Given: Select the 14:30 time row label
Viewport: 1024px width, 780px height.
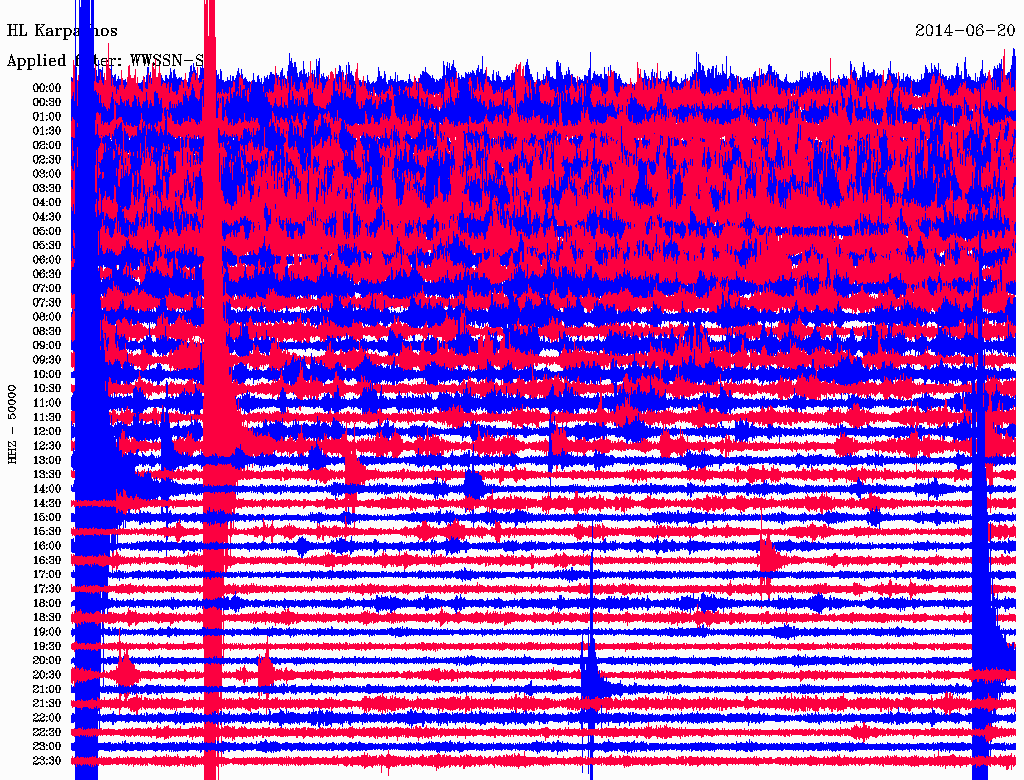Looking at the screenshot, I should [47, 504].
